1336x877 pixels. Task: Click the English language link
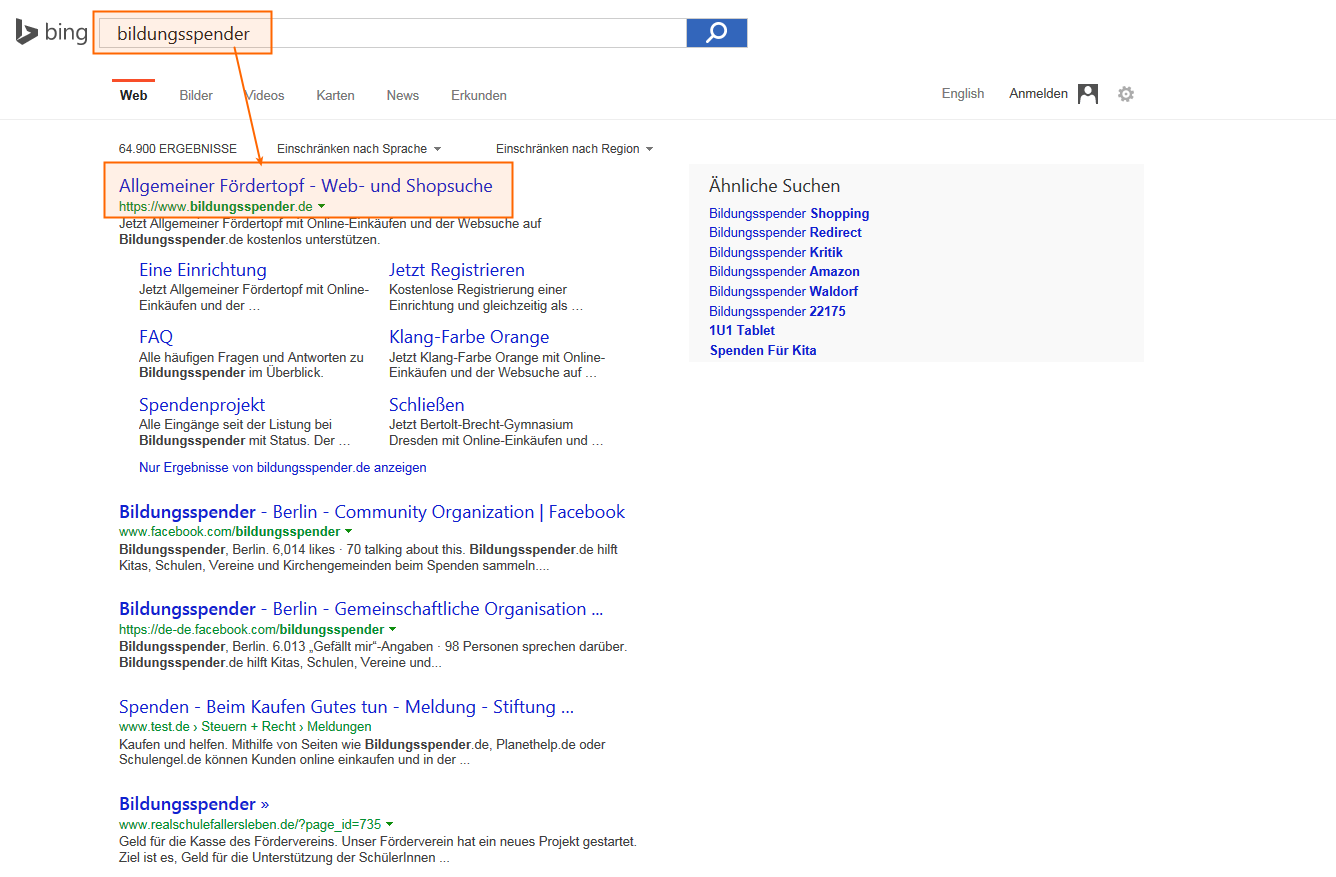point(963,94)
